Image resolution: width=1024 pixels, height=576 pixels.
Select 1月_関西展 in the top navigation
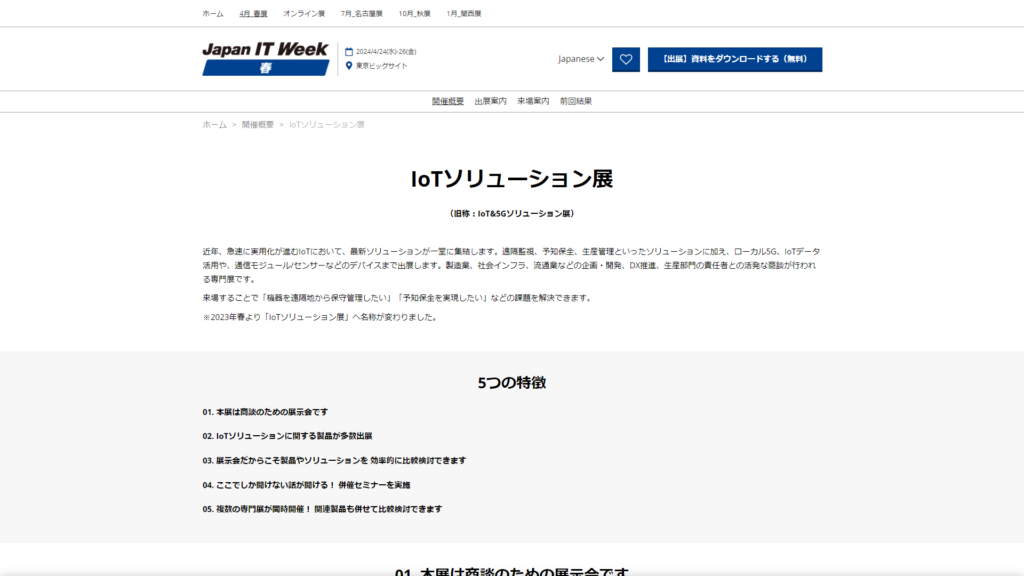(464, 14)
